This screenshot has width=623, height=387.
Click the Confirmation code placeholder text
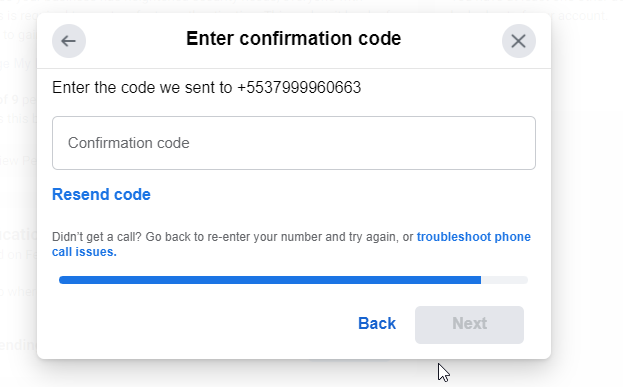pyautogui.click(x=128, y=143)
